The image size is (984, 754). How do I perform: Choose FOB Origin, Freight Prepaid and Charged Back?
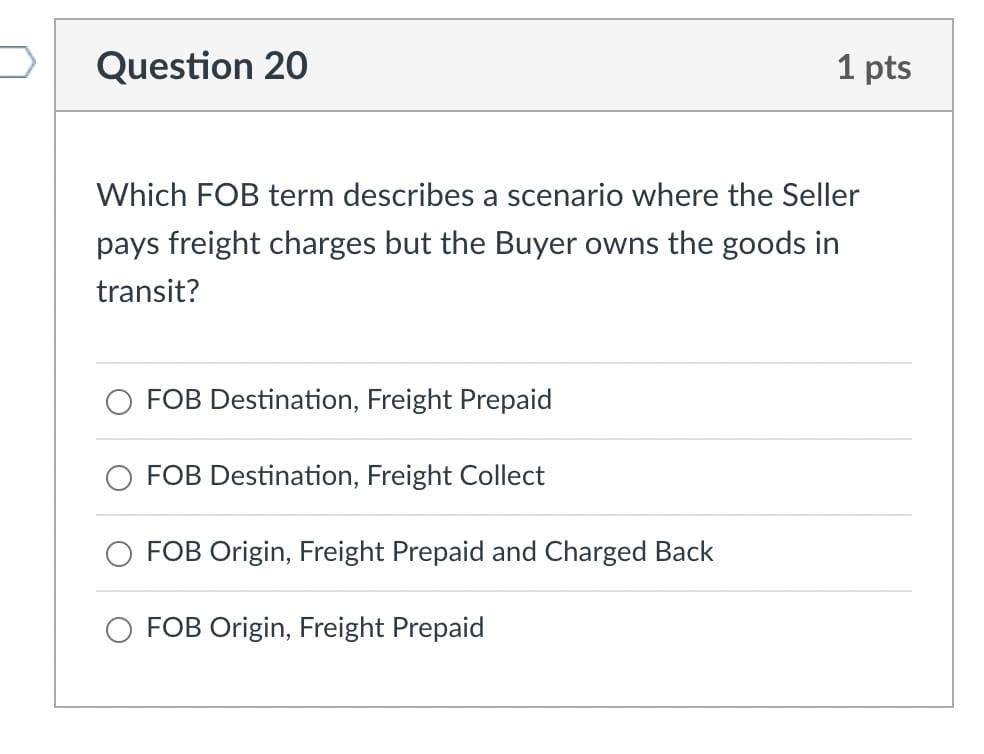[x=430, y=552]
